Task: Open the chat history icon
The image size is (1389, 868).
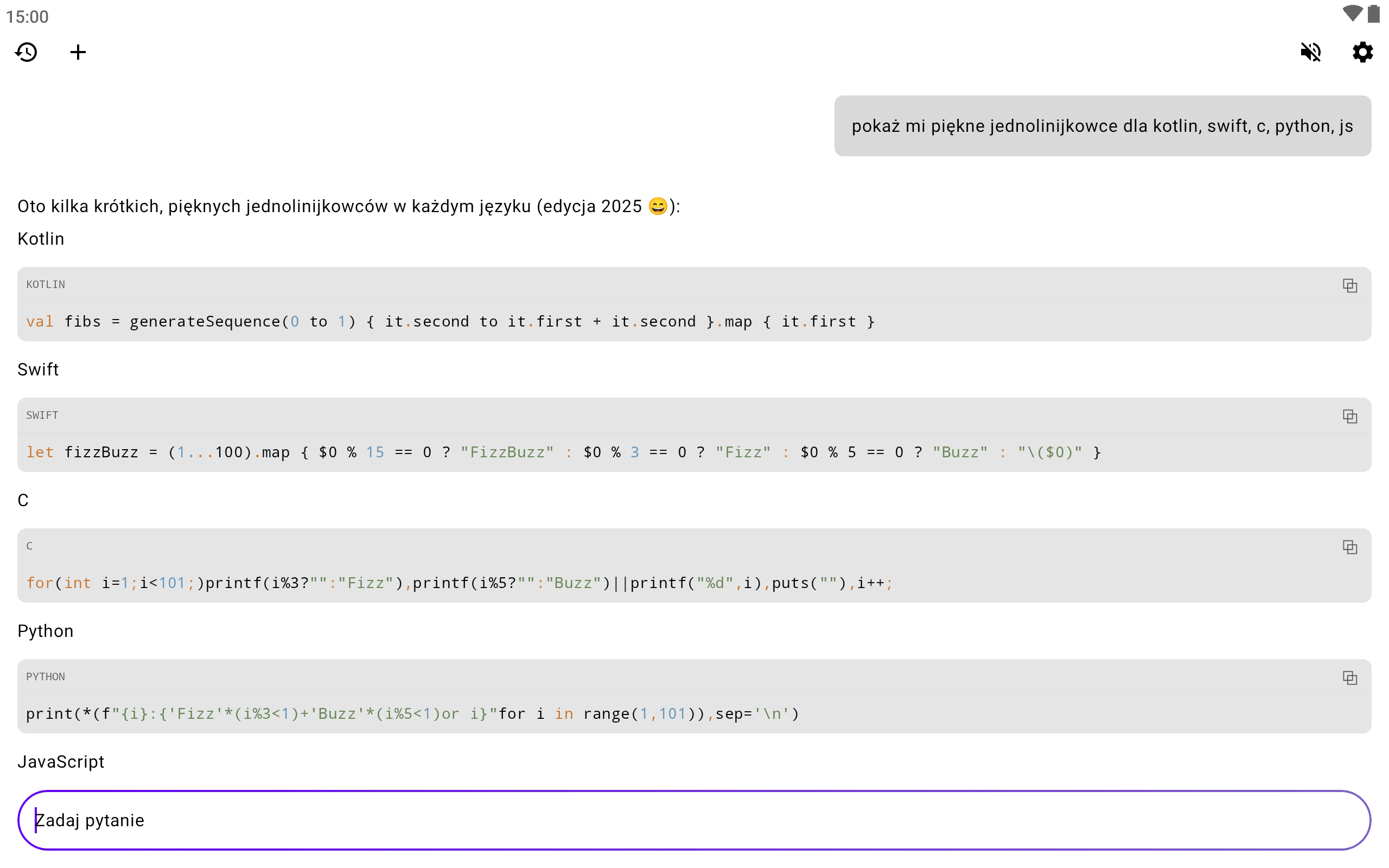Action: 27,52
